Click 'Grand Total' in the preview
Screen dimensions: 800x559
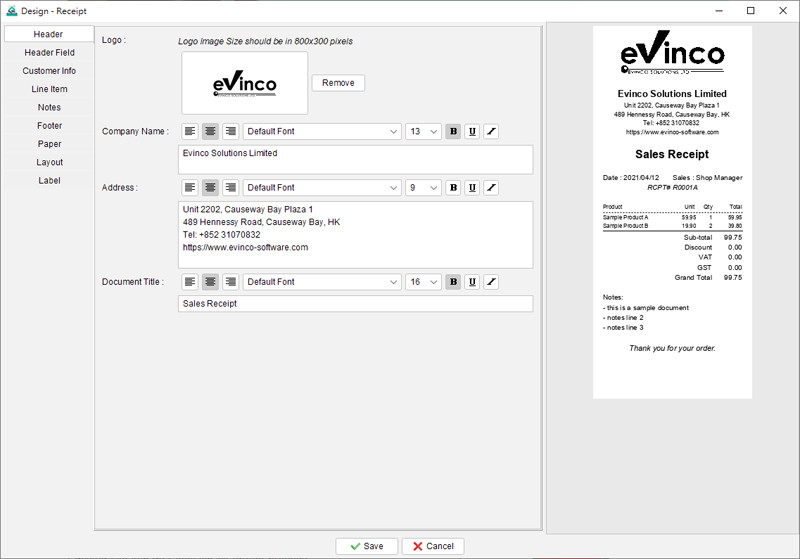(x=693, y=277)
